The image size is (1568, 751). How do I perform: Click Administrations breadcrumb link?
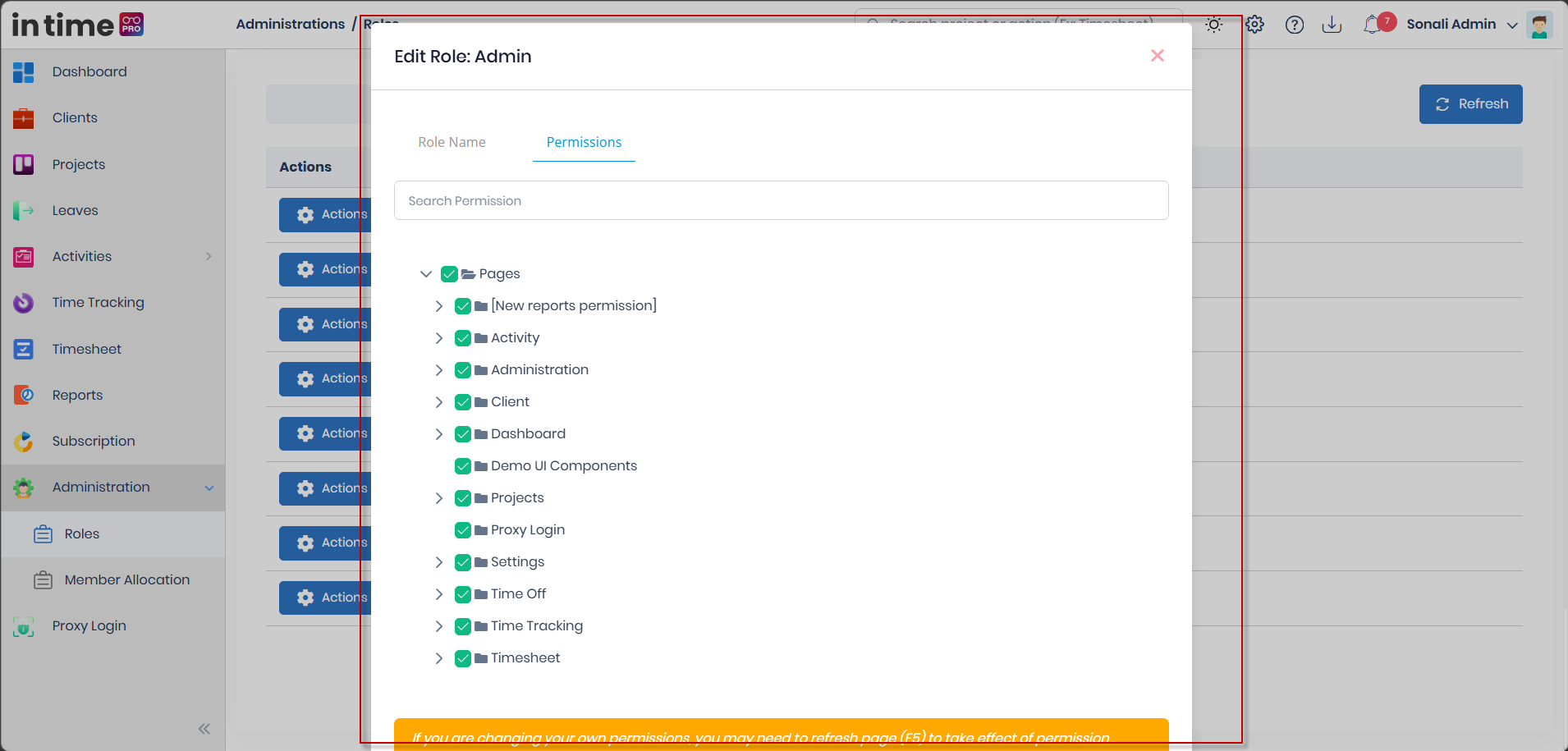(291, 25)
